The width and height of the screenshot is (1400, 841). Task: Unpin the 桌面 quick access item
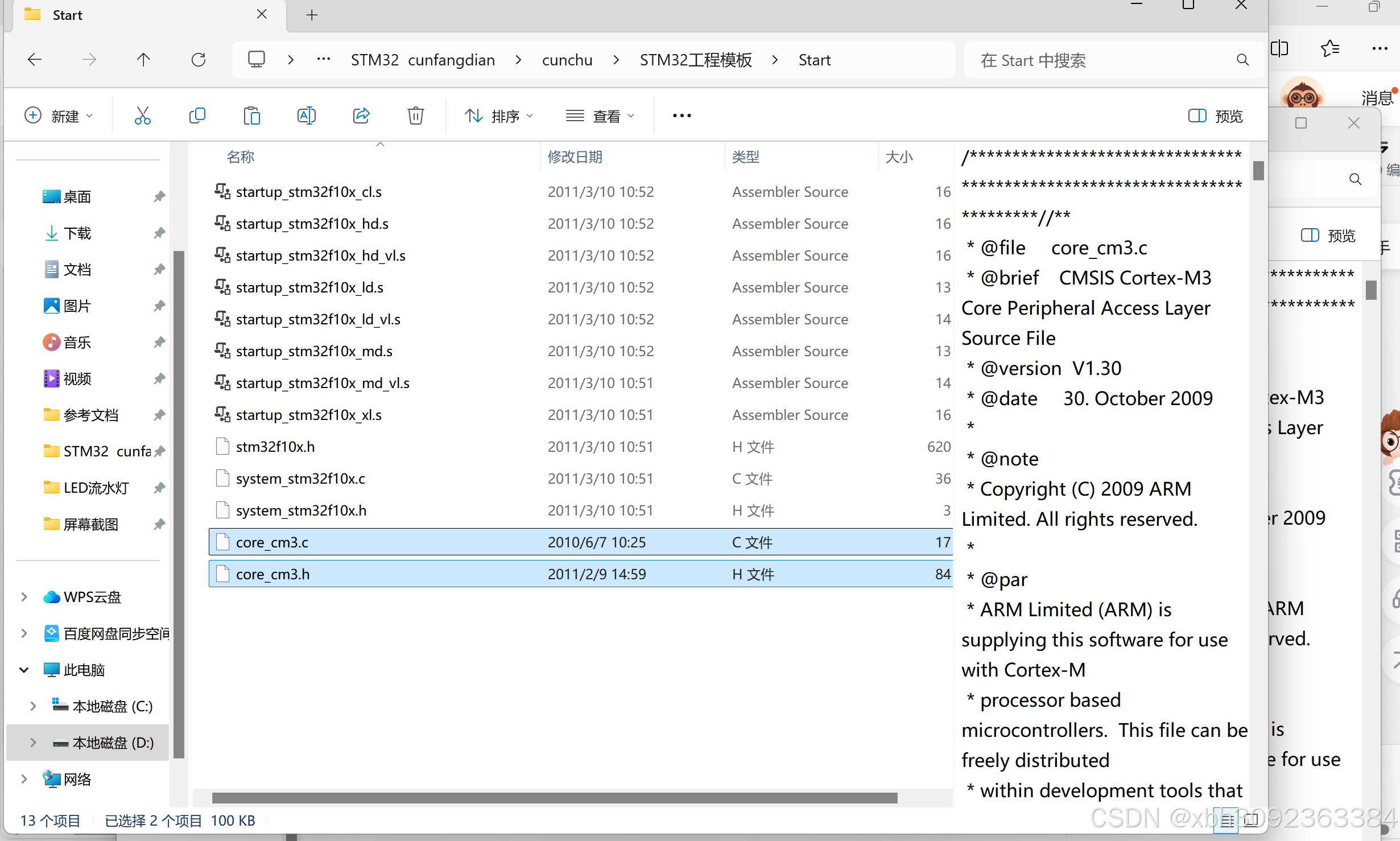(x=159, y=196)
